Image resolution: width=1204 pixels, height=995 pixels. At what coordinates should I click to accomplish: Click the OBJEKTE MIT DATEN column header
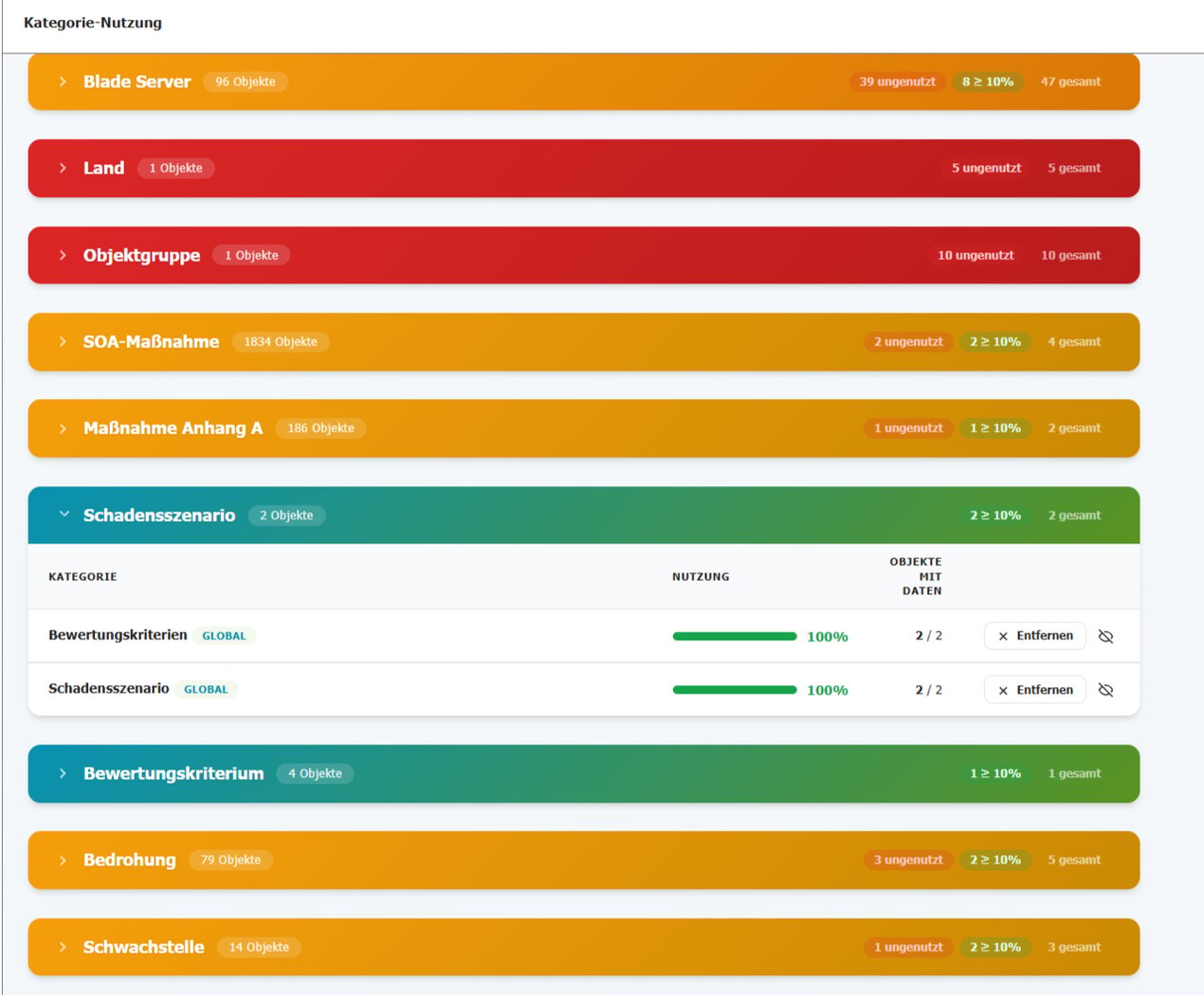[916, 576]
